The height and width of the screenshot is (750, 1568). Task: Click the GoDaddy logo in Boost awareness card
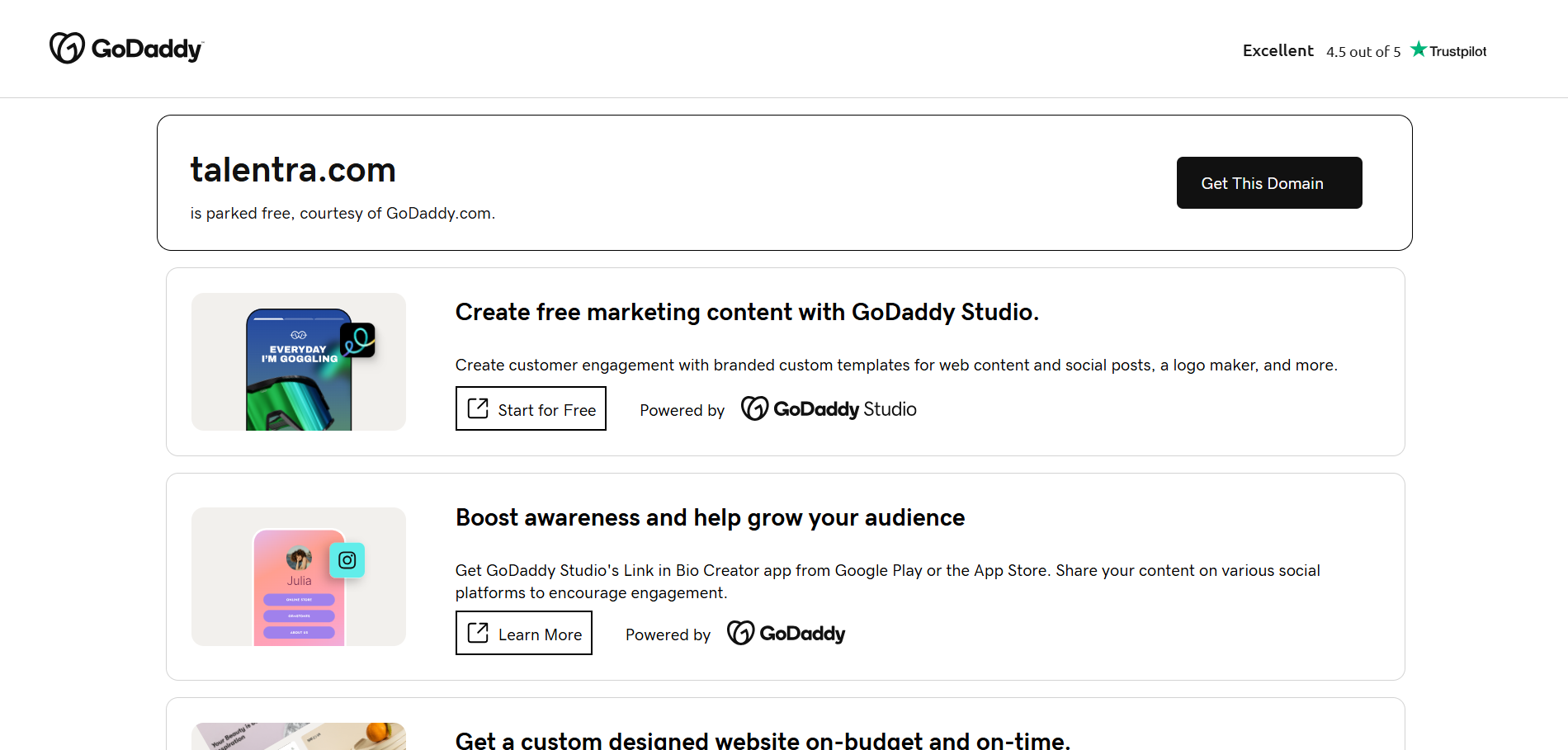786,634
